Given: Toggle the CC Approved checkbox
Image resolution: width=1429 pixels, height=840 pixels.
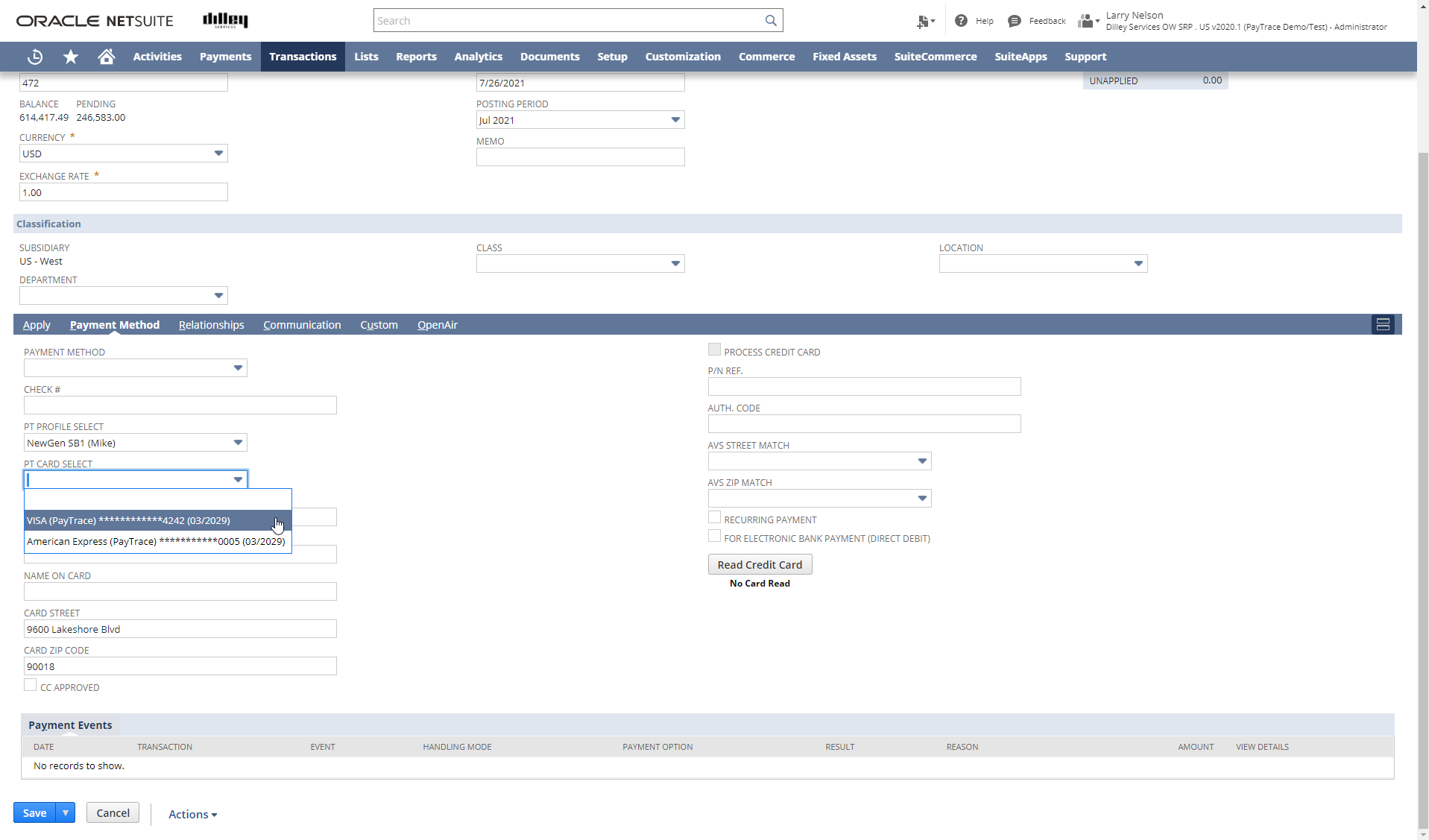Looking at the screenshot, I should 30,685.
